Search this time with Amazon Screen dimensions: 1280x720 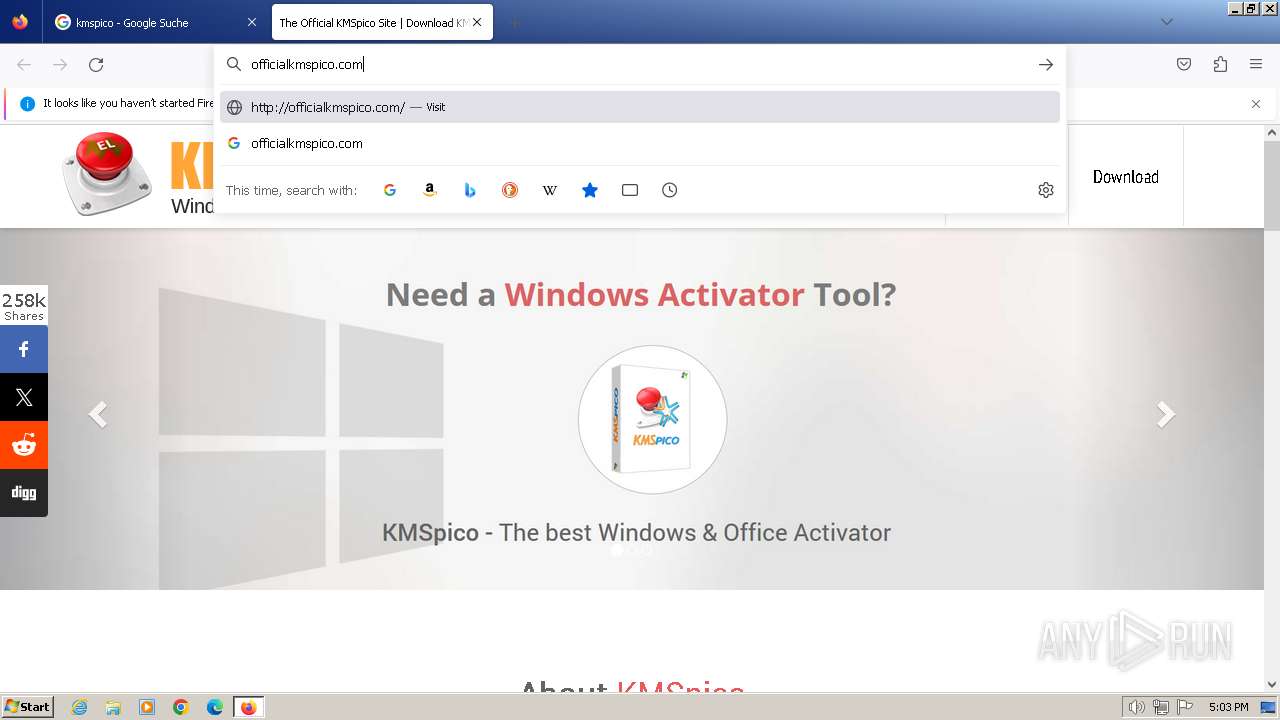430,190
